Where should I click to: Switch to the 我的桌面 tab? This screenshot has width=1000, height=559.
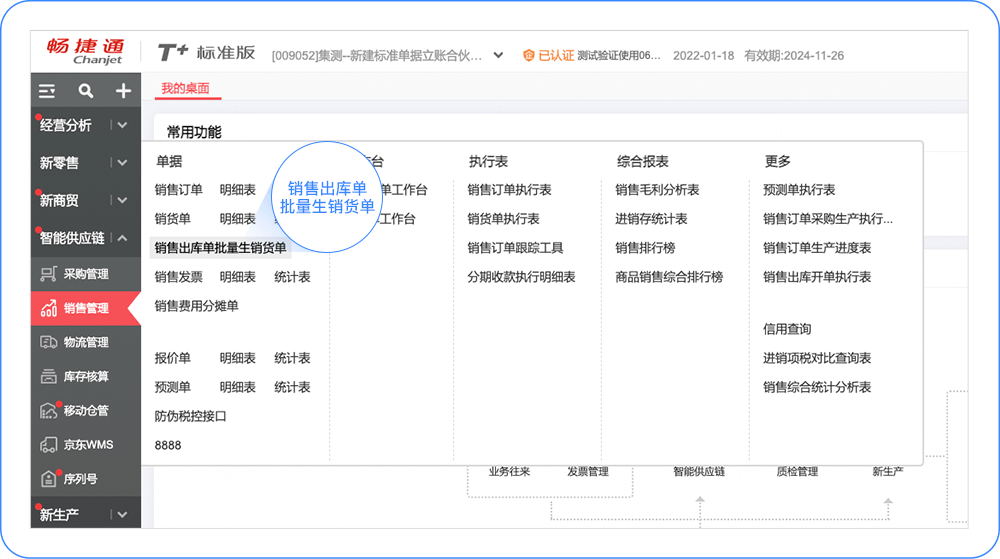[186, 89]
